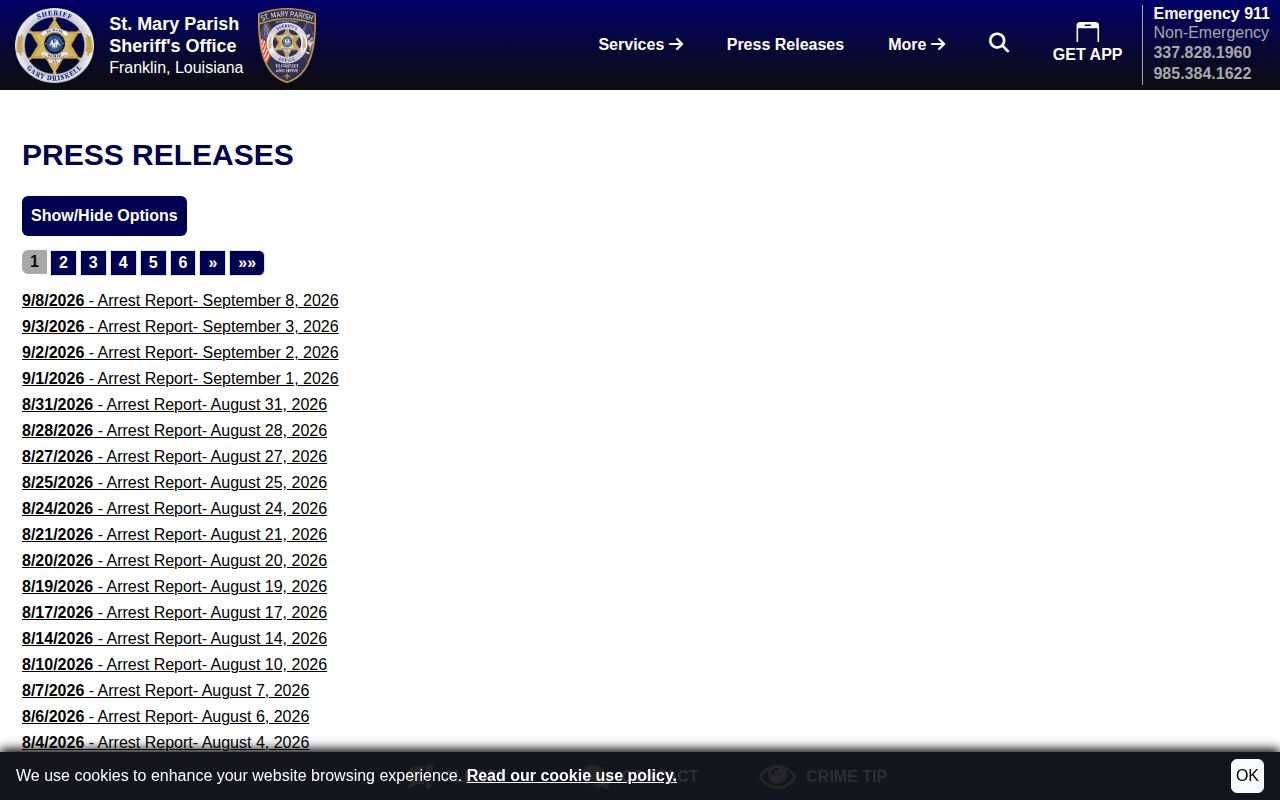Open Arrest Report August 20, 2026
Screen dimensions: 1280x800
tap(174, 561)
